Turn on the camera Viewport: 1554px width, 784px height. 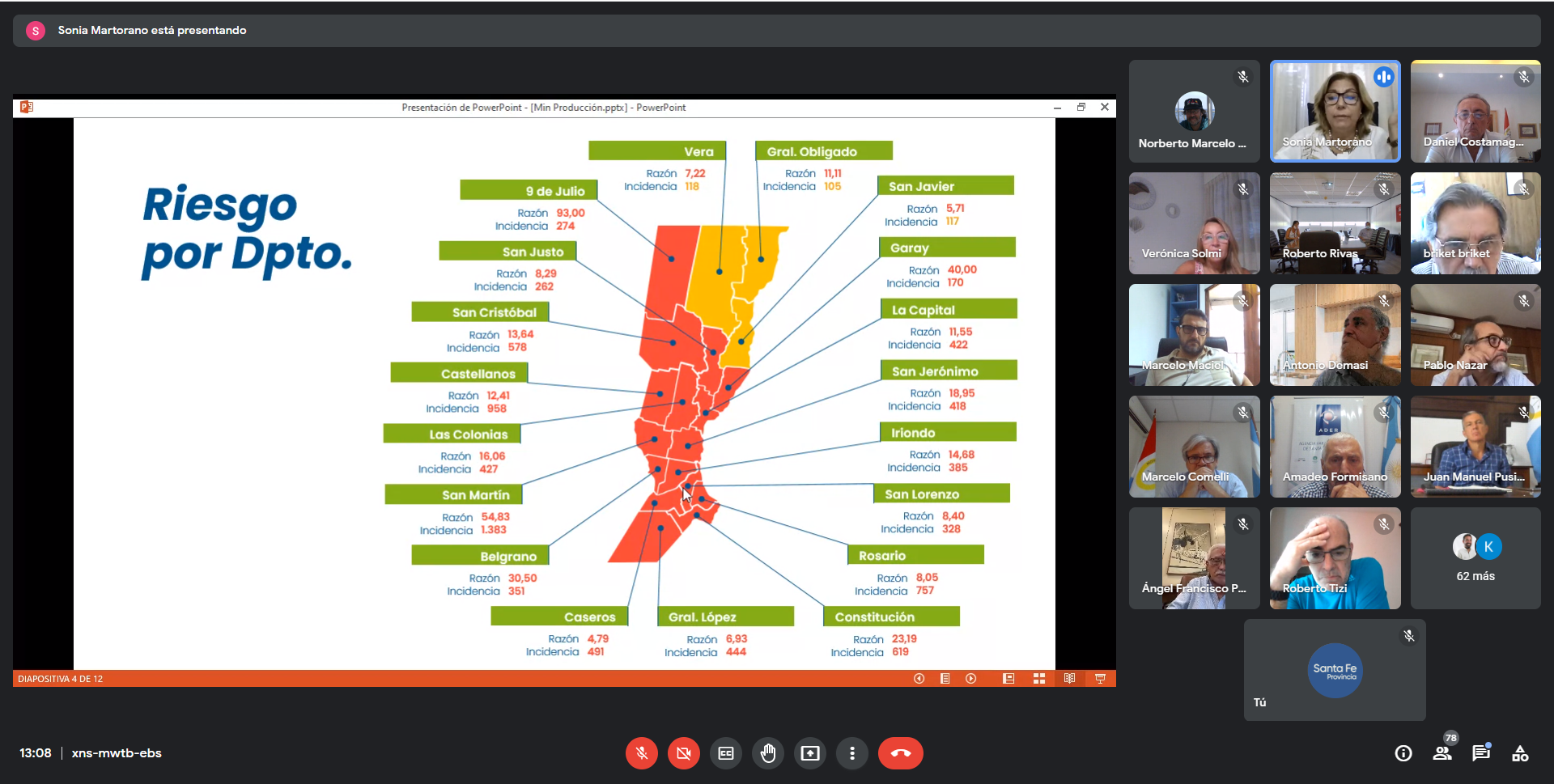point(683,753)
